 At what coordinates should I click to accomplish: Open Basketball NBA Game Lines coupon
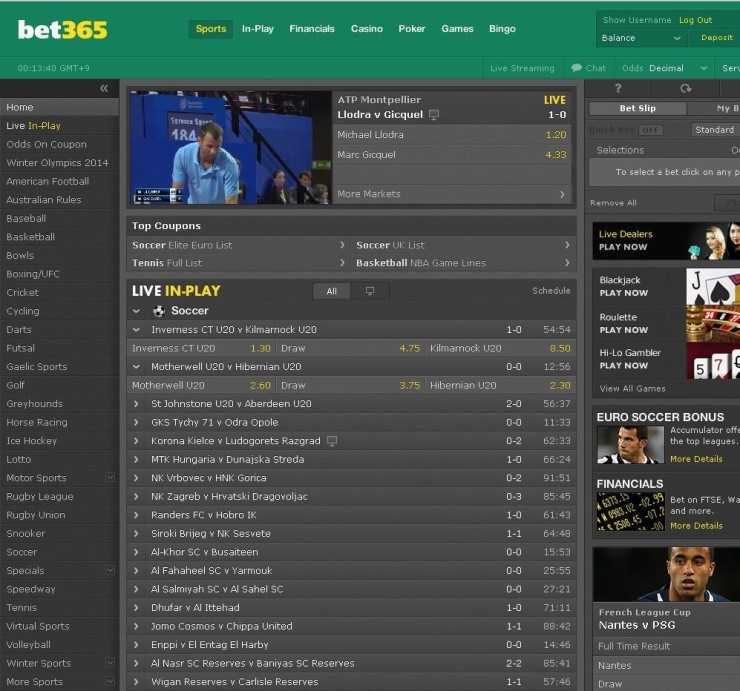pyautogui.click(x=463, y=263)
